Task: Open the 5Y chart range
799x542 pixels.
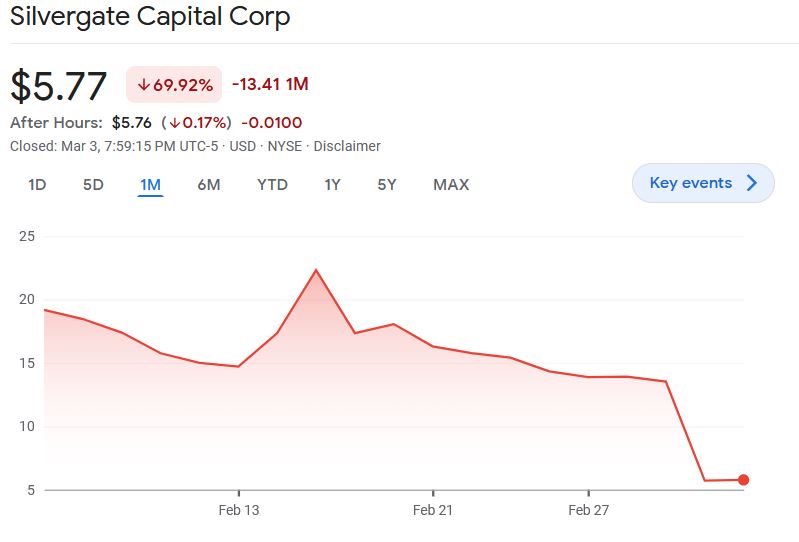Action: [387, 184]
